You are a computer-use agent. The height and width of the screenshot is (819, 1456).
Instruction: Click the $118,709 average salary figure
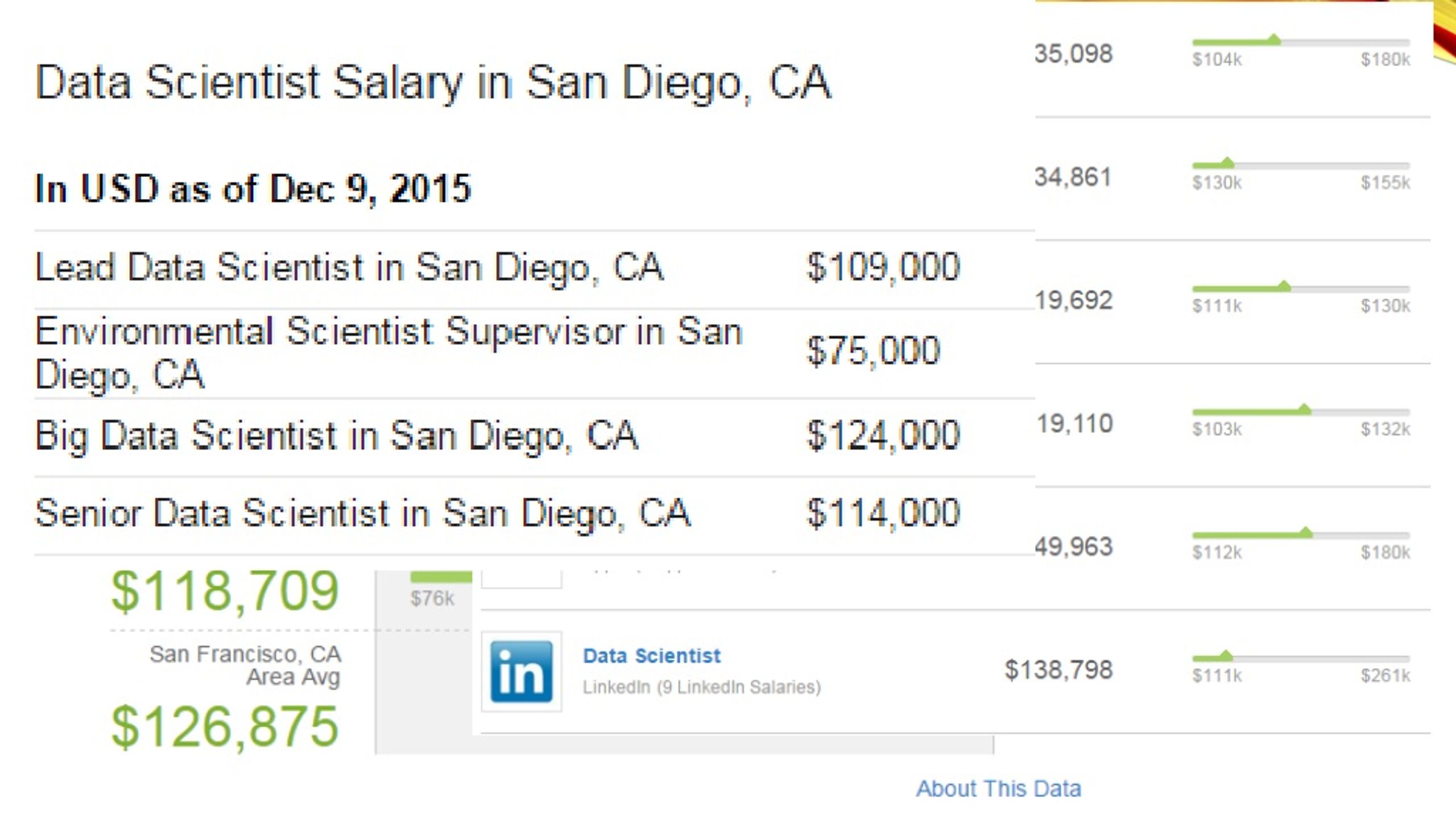click(225, 591)
